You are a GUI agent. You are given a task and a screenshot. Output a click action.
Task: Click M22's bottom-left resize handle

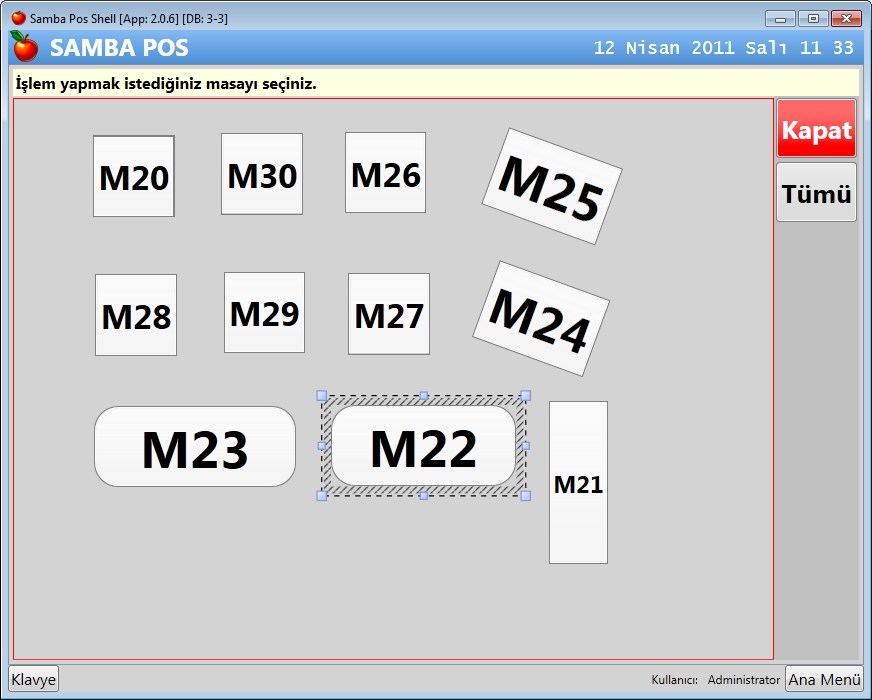pos(321,495)
